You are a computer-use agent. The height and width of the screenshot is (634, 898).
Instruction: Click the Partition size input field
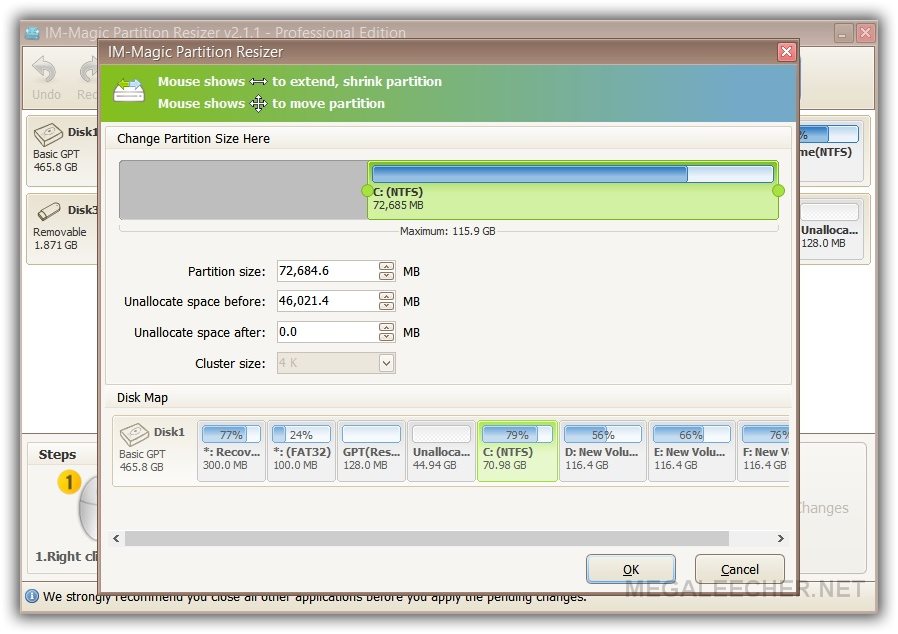pos(328,271)
